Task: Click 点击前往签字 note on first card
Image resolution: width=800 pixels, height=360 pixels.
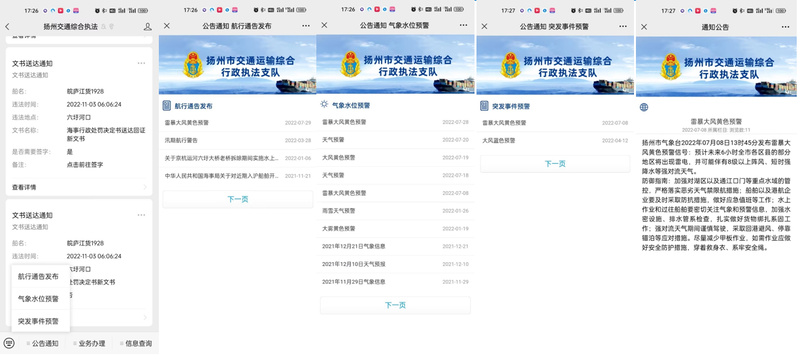Action: [85, 165]
